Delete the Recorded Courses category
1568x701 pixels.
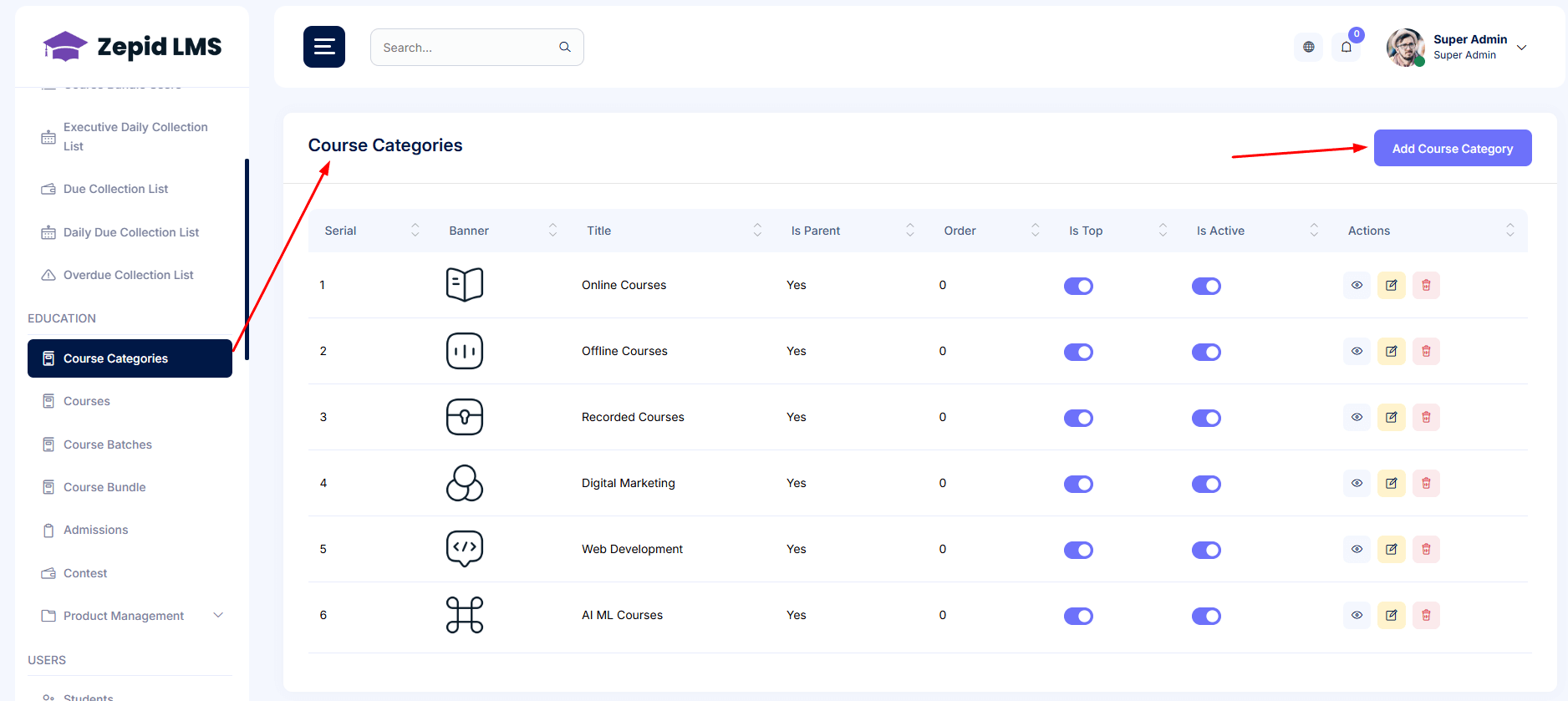point(1427,418)
